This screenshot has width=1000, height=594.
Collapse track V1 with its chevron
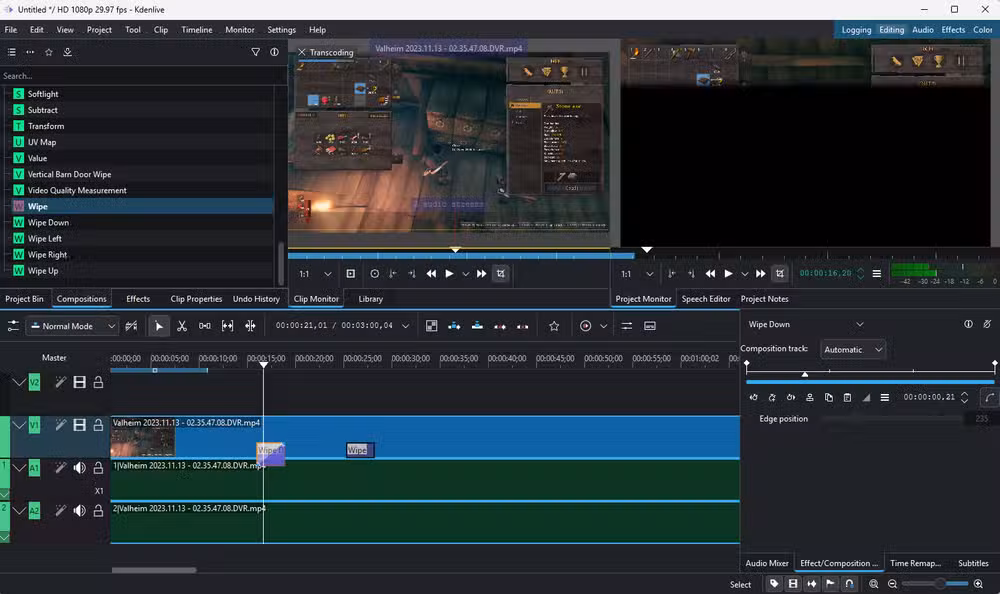pos(19,426)
